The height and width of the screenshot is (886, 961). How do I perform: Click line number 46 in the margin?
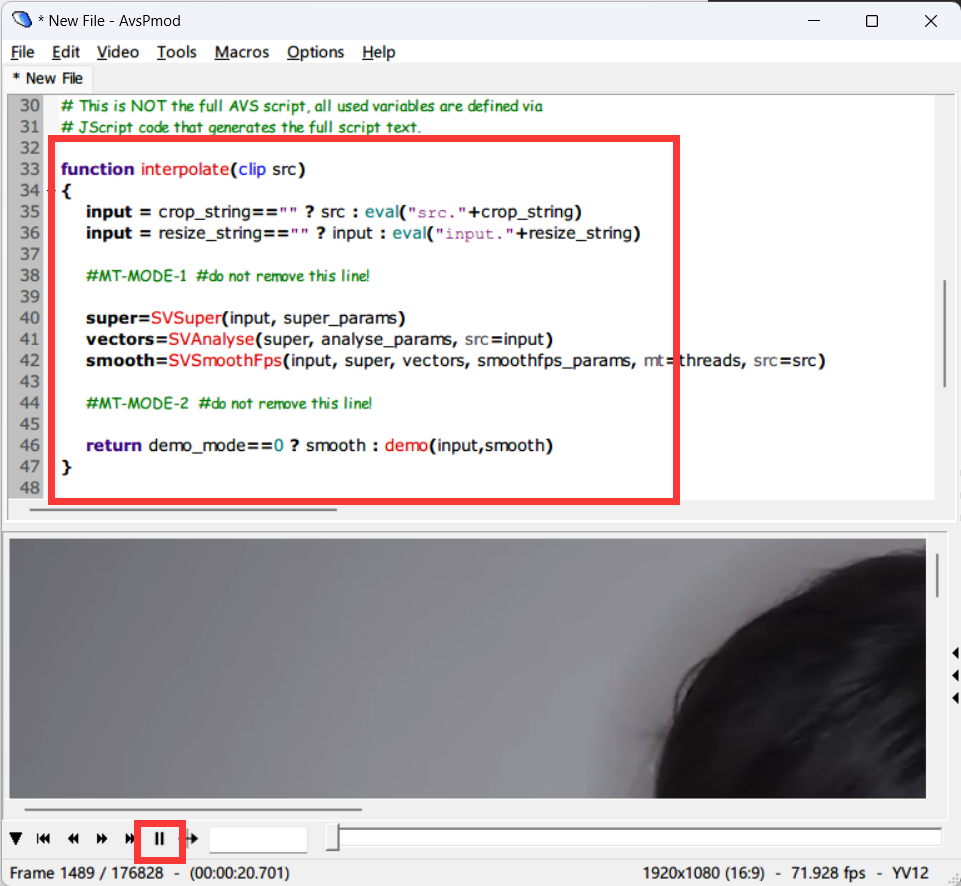[29, 445]
